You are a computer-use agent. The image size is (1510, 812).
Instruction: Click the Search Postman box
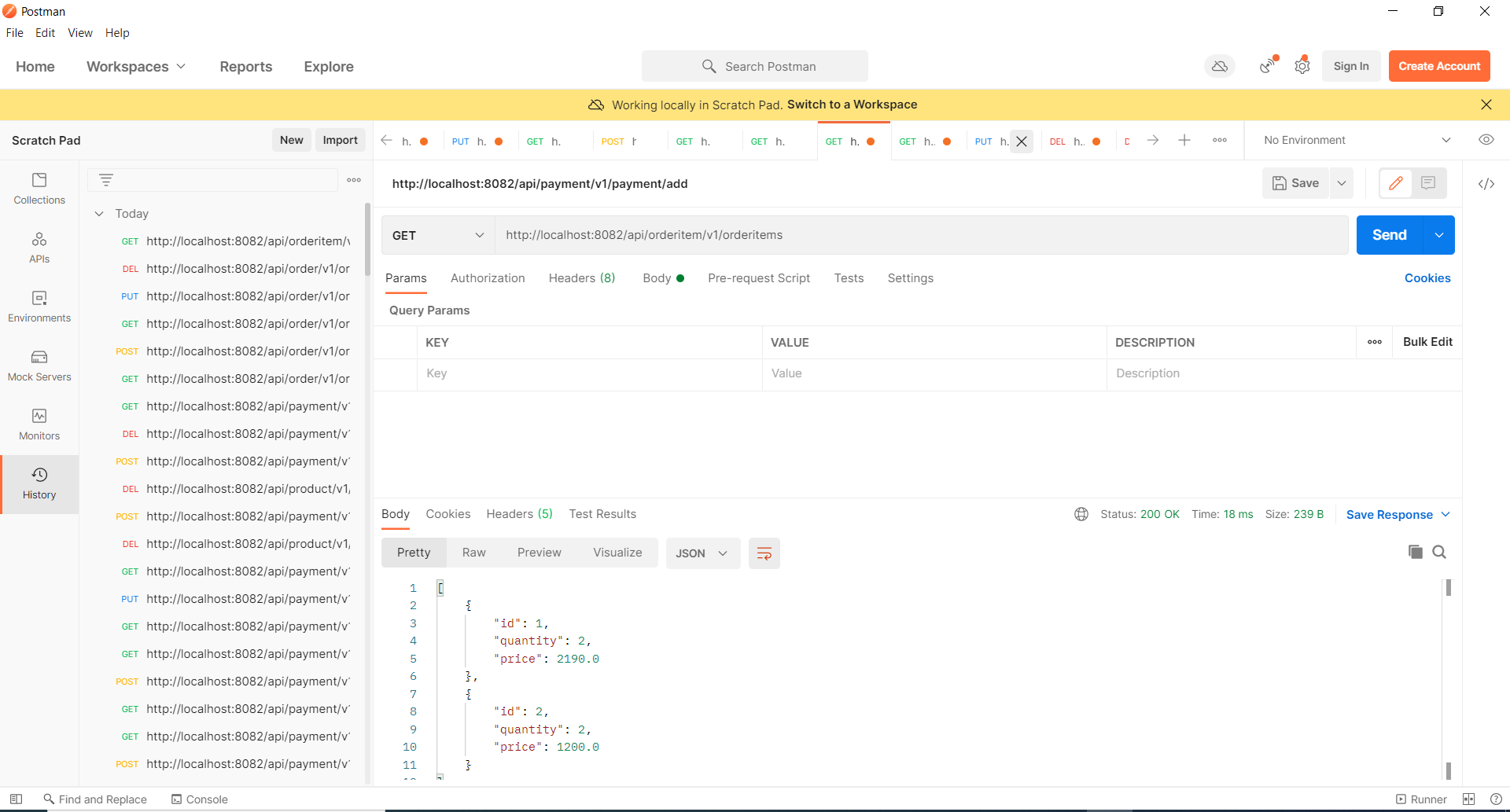755,67
